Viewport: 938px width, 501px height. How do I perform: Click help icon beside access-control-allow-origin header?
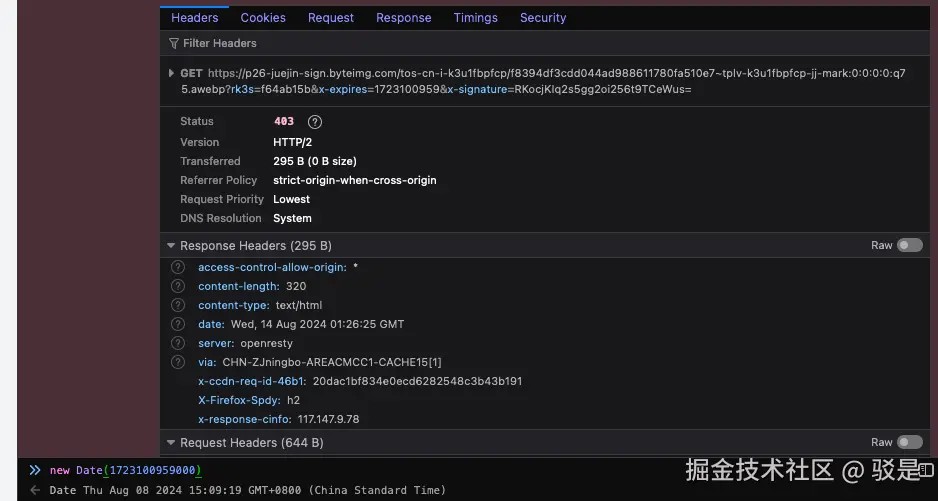pyautogui.click(x=178, y=267)
